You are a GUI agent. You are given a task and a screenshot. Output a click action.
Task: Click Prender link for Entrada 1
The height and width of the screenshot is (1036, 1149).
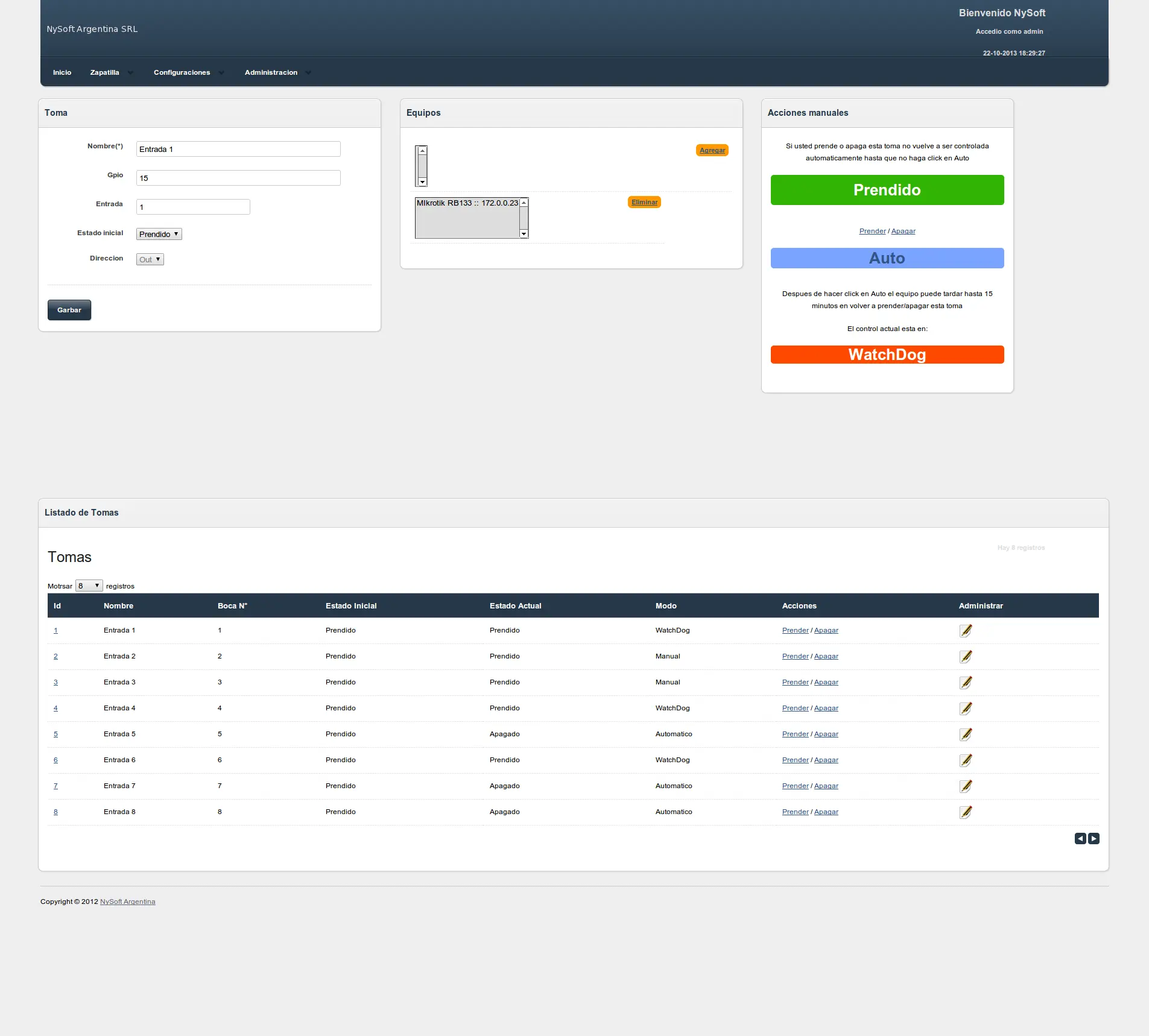click(795, 630)
